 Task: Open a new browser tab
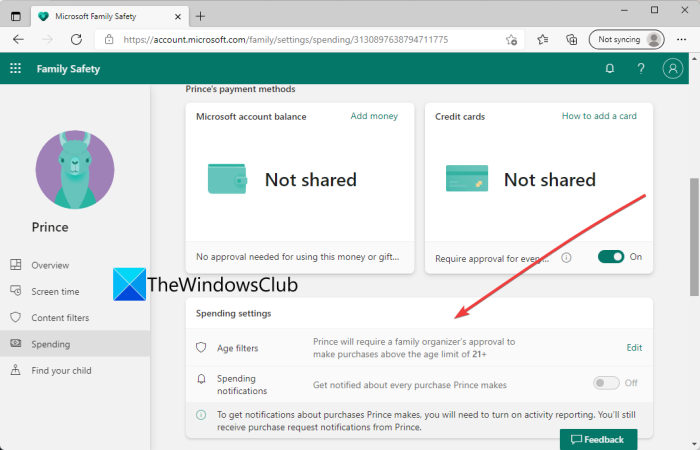(200, 17)
